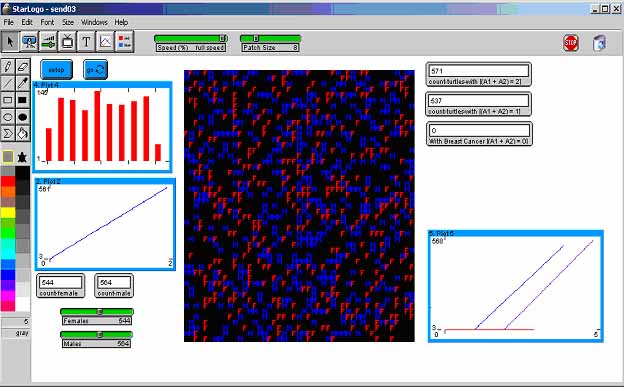Adjust the Females slider handle
This screenshot has height=387, width=624.
[x=100, y=312]
